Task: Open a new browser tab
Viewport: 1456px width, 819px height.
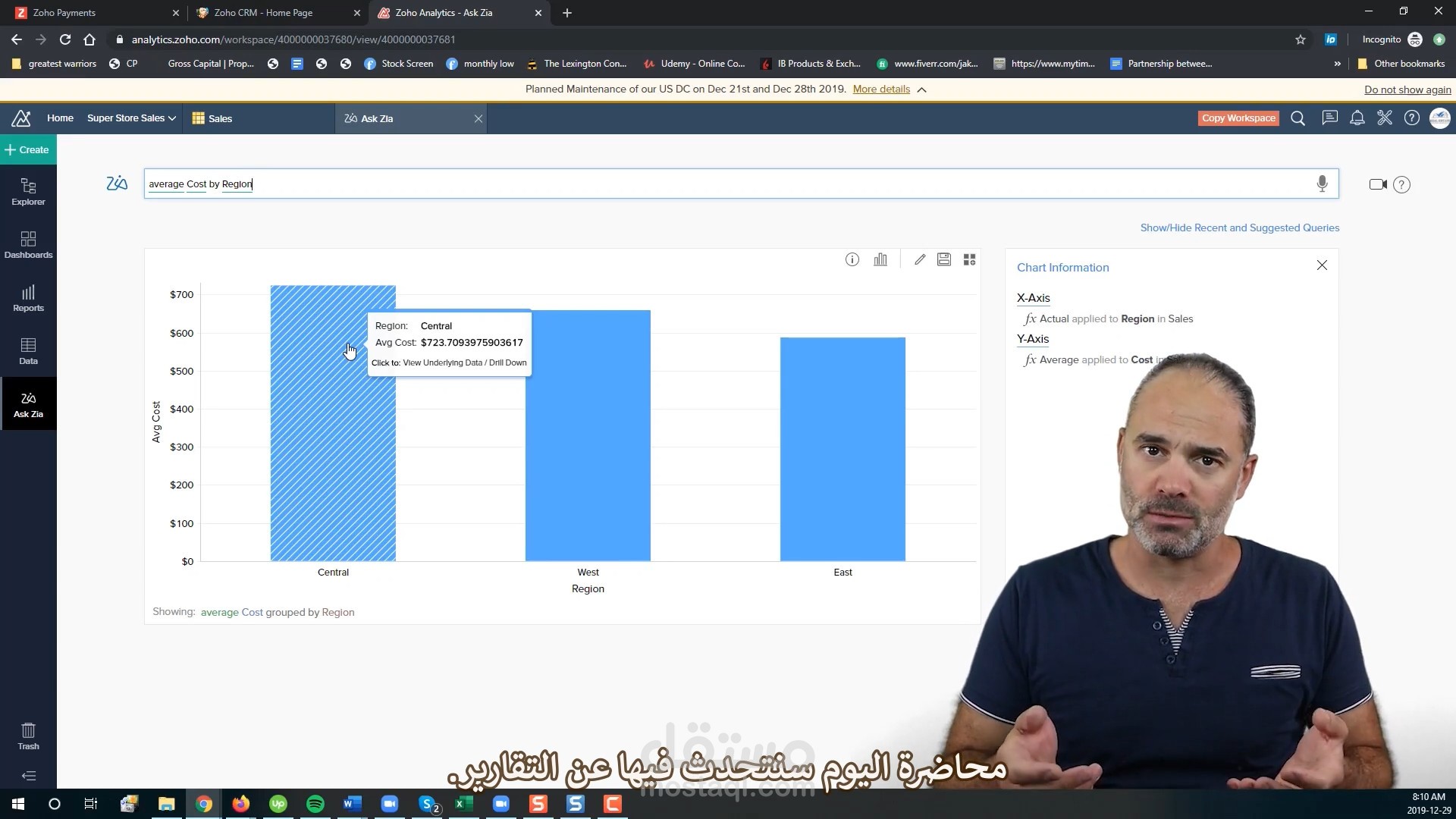Action: pyautogui.click(x=567, y=13)
